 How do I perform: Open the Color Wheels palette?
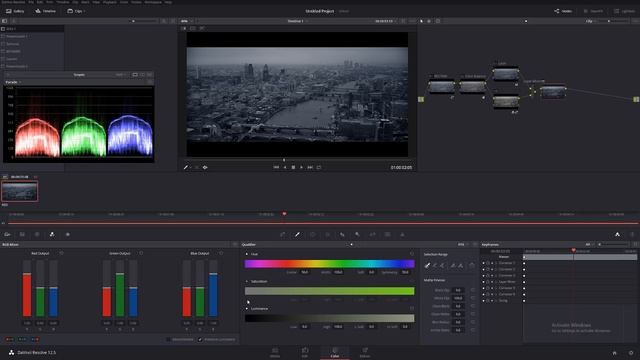pyautogui.click(x=37, y=234)
